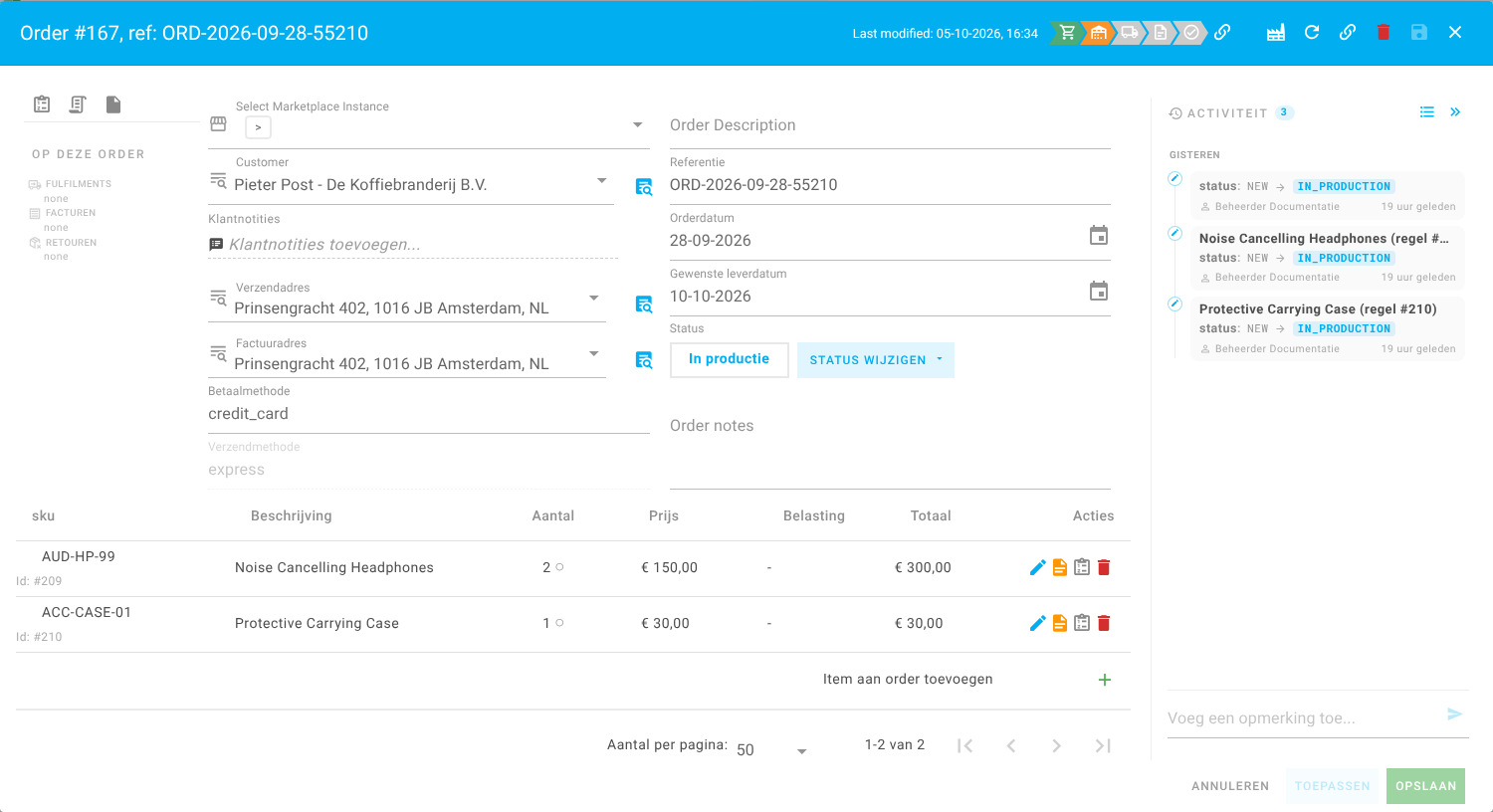The width and height of the screenshot is (1493, 812).
Task: Open the Verzendadres lookup search icon
Action: (x=644, y=304)
